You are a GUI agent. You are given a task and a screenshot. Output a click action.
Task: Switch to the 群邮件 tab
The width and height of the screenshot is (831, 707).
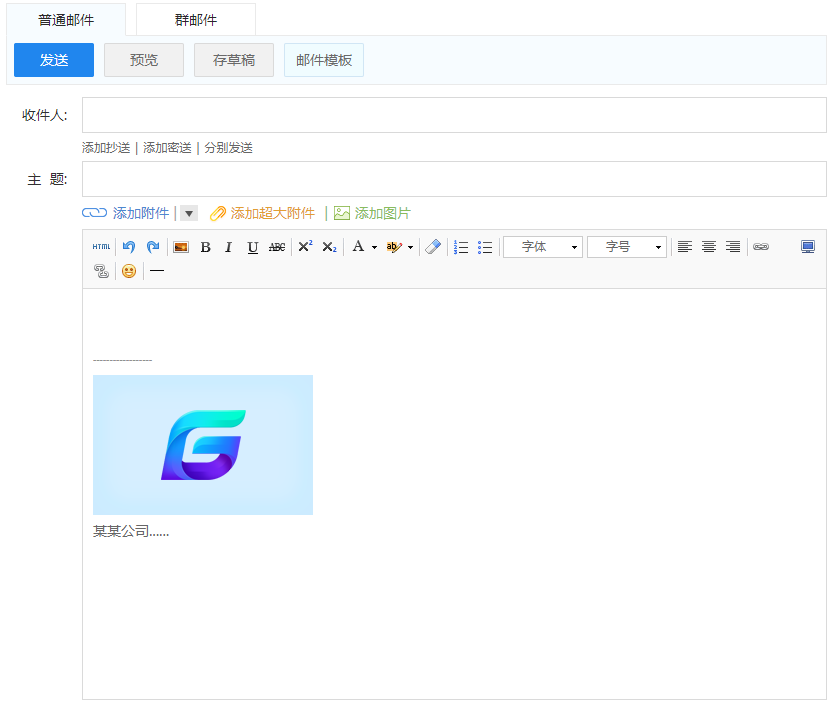pyautogui.click(x=196, y=20)
